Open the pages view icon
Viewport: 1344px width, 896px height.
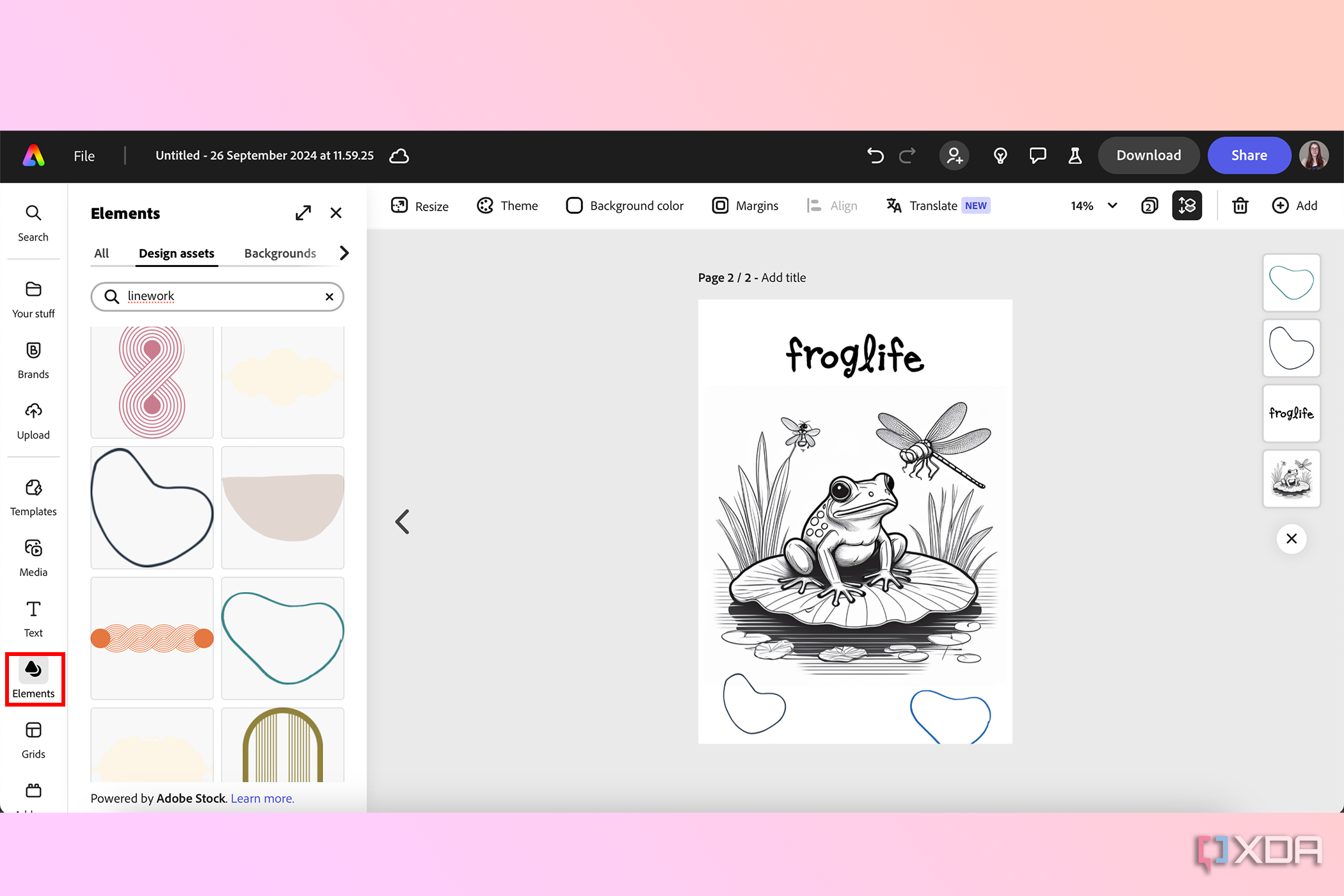pyautogui.click(x=1149, y=205)
